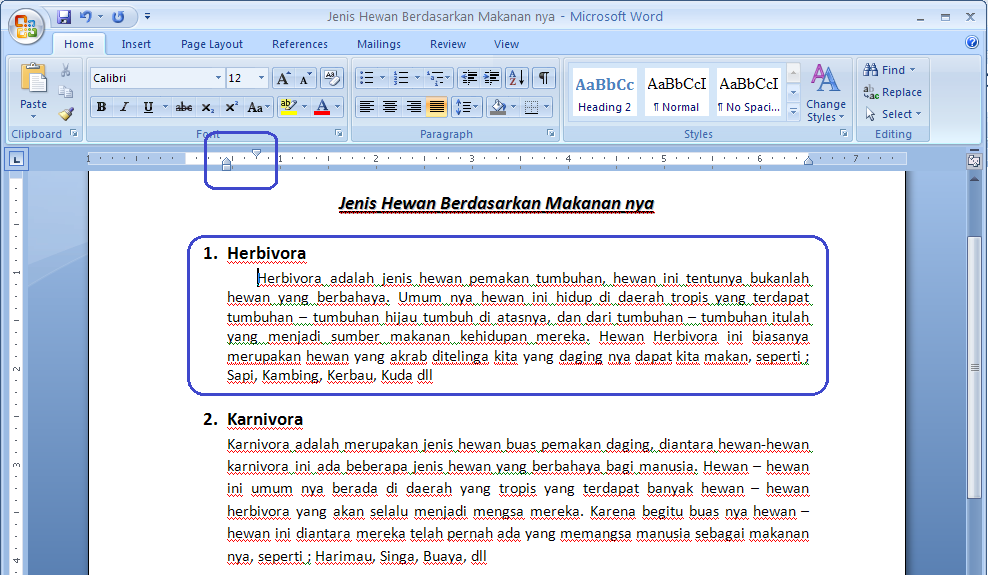Toggle show paragraph marks

click(544, 78)
